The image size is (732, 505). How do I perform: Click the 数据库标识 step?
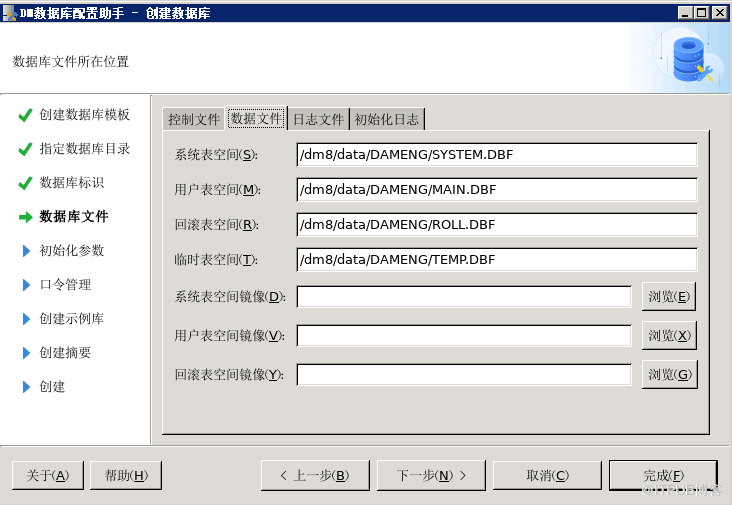71,183
